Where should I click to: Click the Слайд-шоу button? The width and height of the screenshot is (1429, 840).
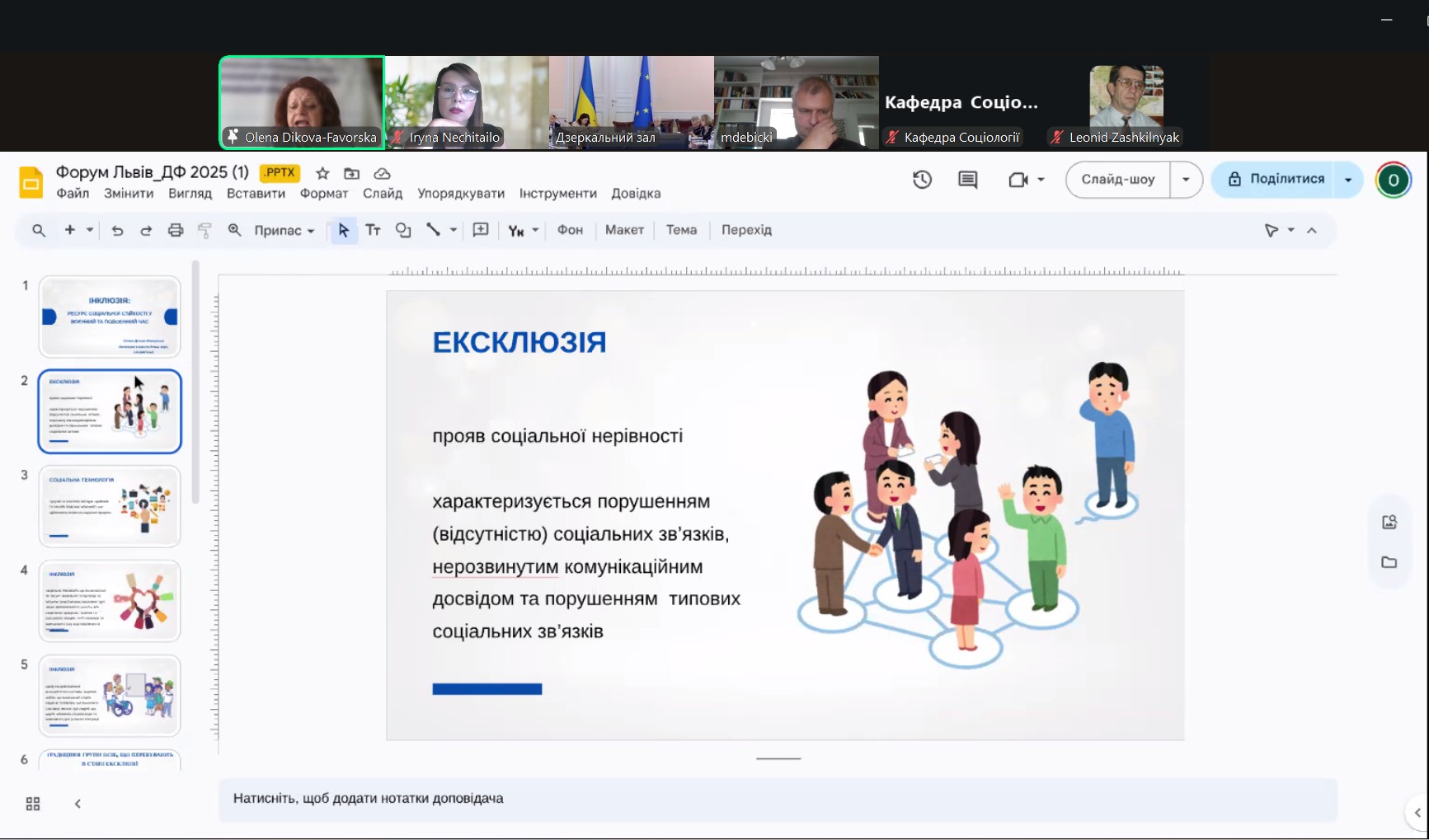1117,180
